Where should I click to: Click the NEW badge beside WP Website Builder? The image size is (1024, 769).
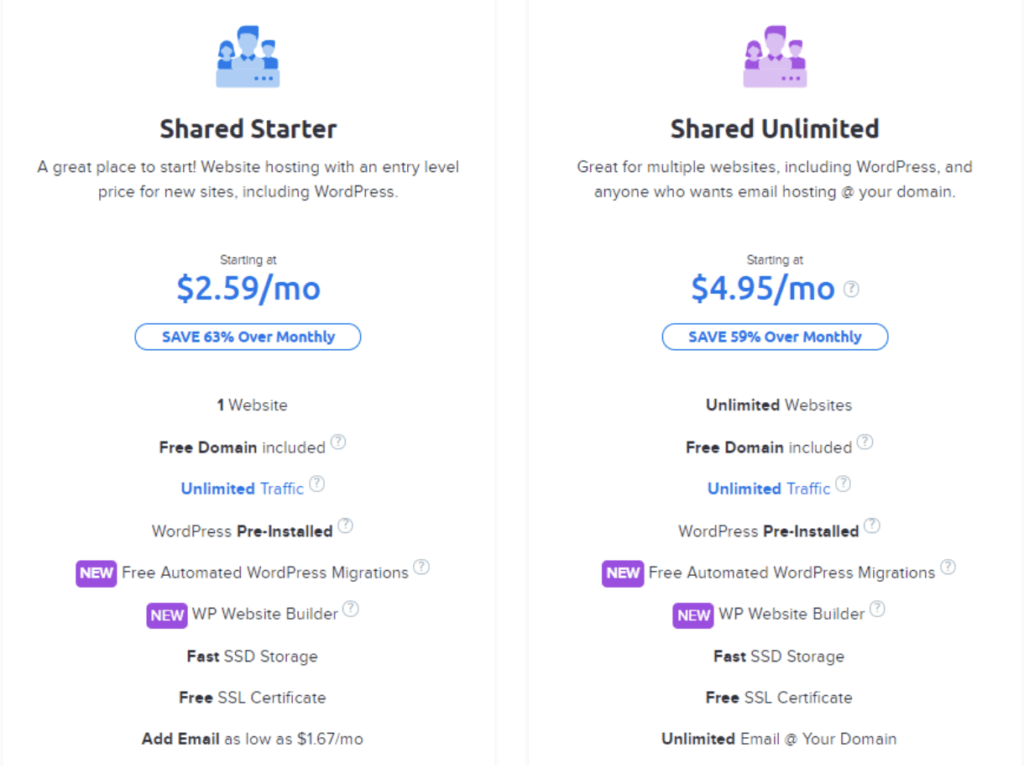point(166,615)
